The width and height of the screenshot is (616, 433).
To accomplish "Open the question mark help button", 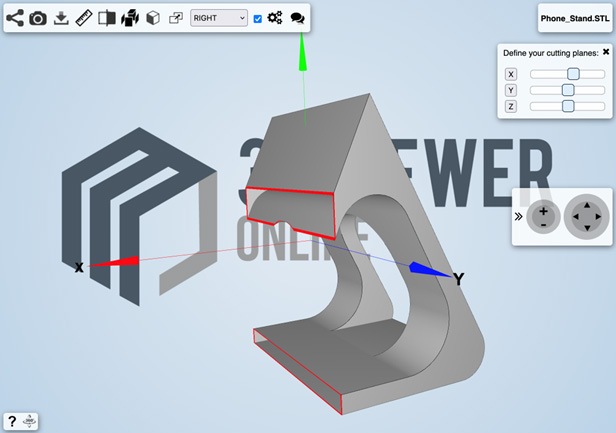I will click(x=12, y=422).
